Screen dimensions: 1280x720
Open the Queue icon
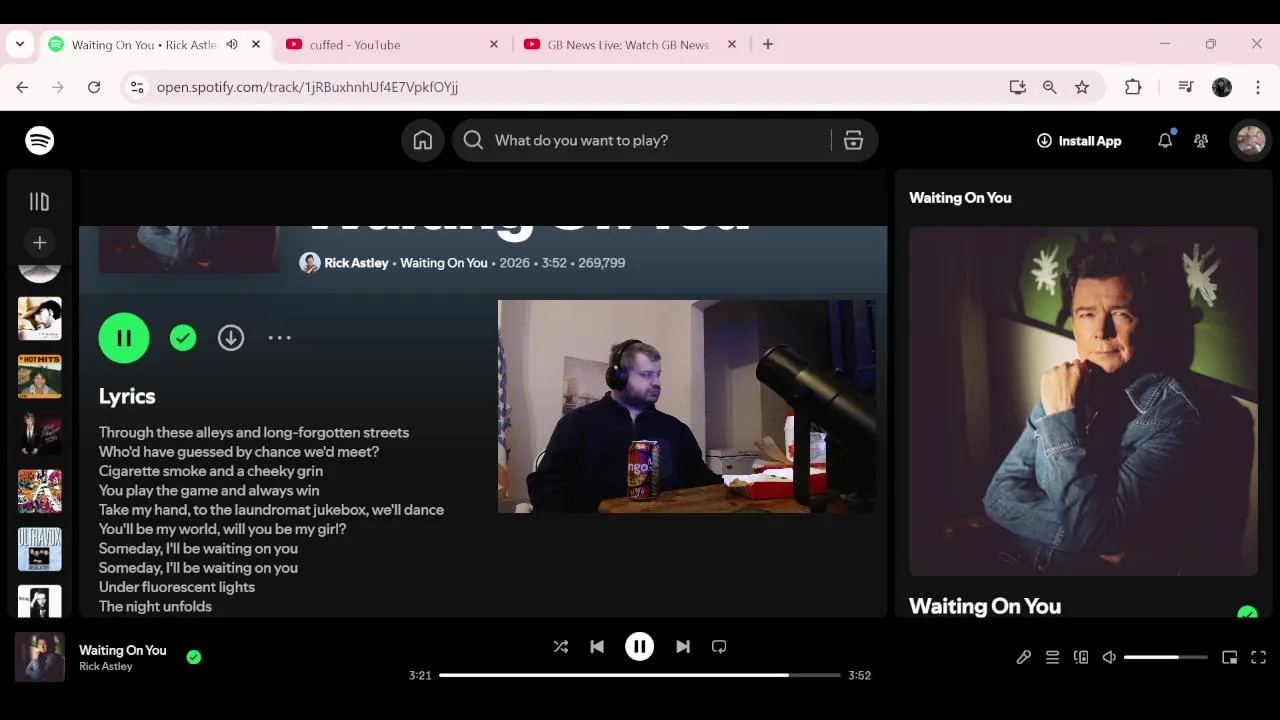(x=1052, y=657)
